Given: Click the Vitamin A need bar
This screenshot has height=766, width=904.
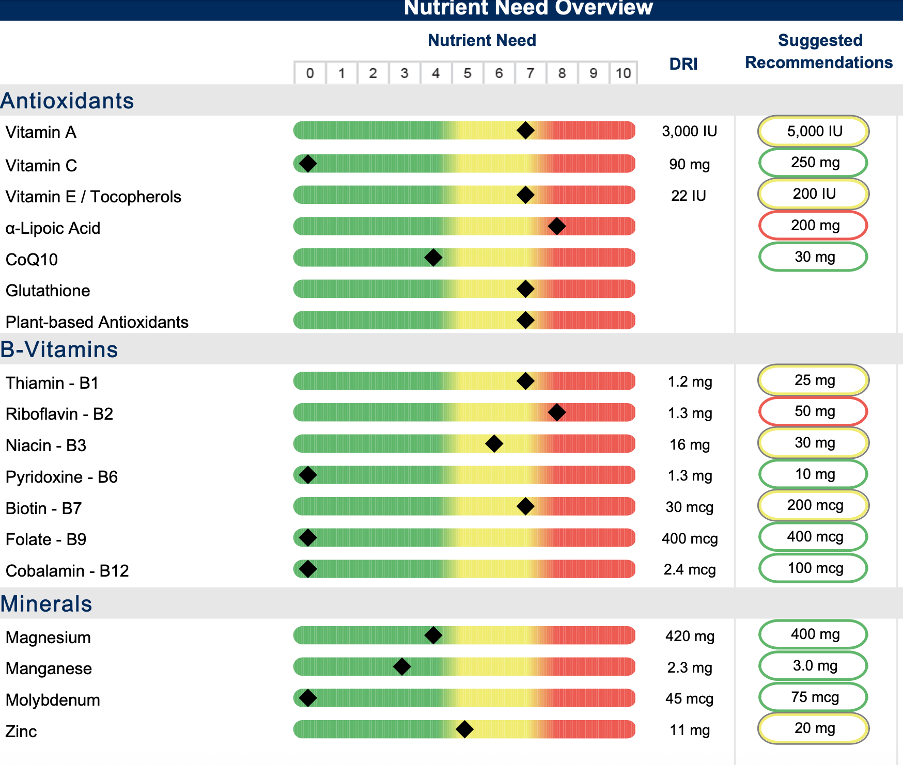Looking at the screenshot, I should tap(464, 130).
